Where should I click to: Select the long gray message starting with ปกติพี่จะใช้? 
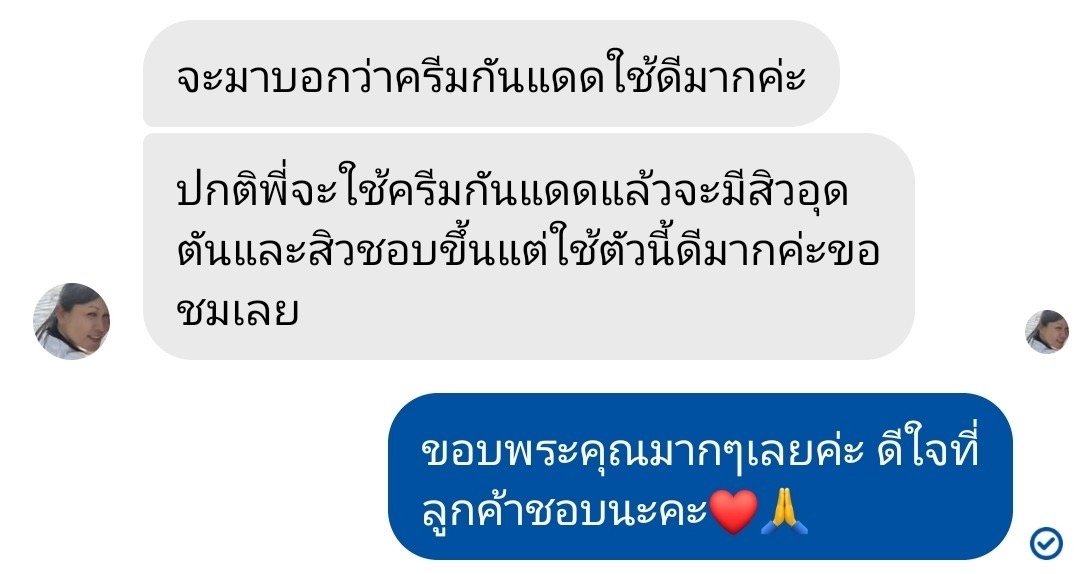tap(528, 247)
